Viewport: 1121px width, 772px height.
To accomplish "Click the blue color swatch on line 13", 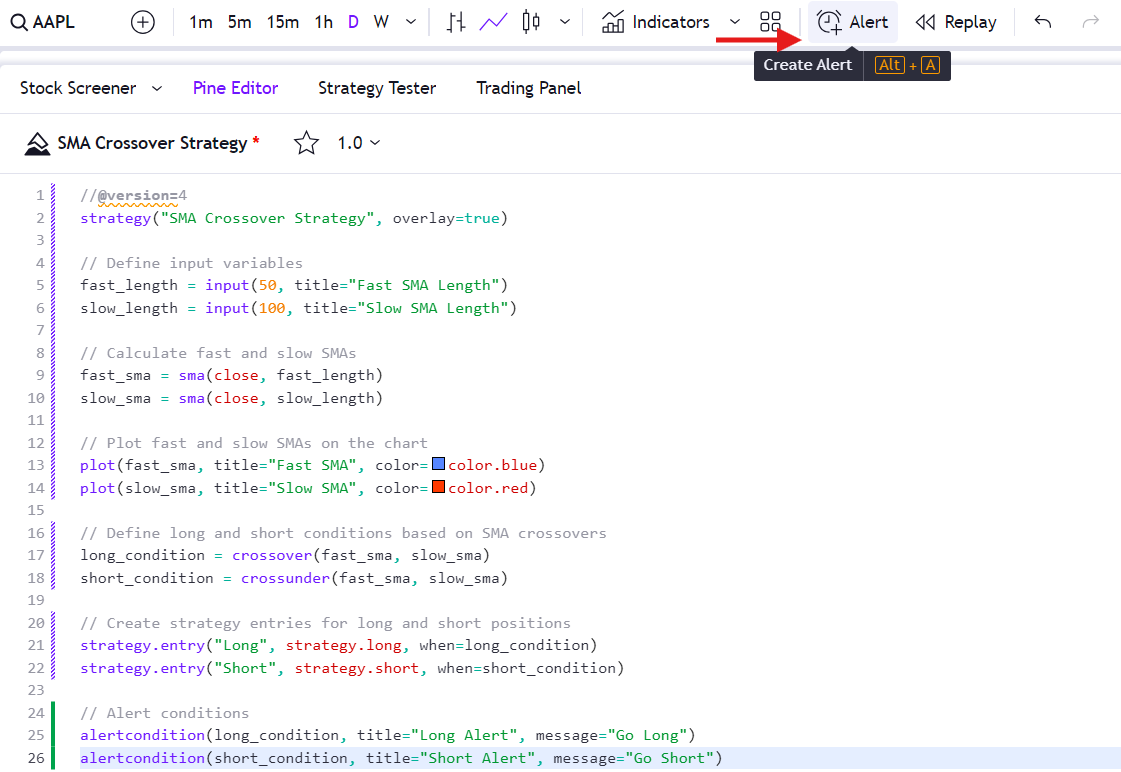I will click(x=438, y=464).
